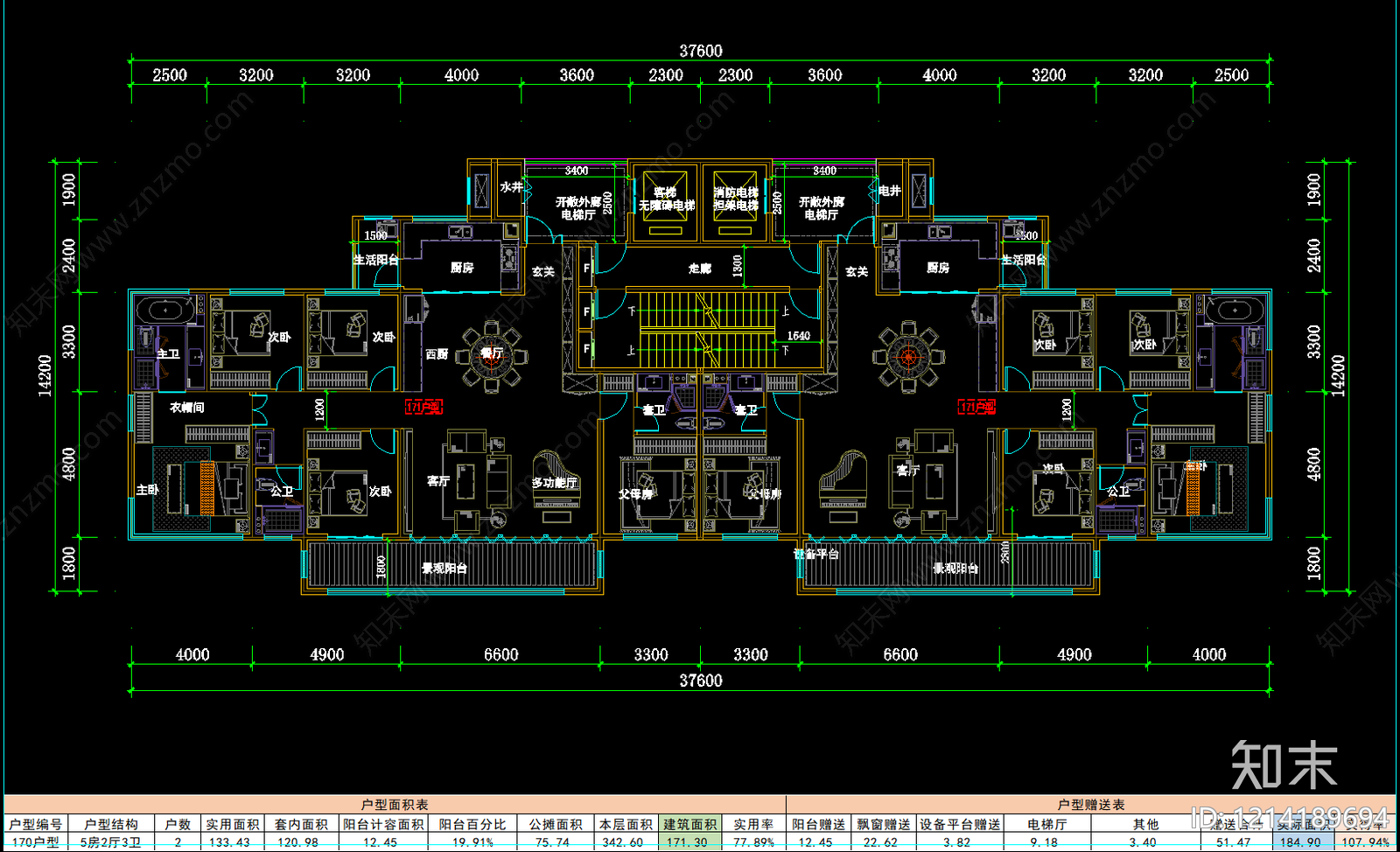This screenshot has width=1400, height=852.
Task: Select the 衣帽间 cloakroom label
Action: (187, 408)
